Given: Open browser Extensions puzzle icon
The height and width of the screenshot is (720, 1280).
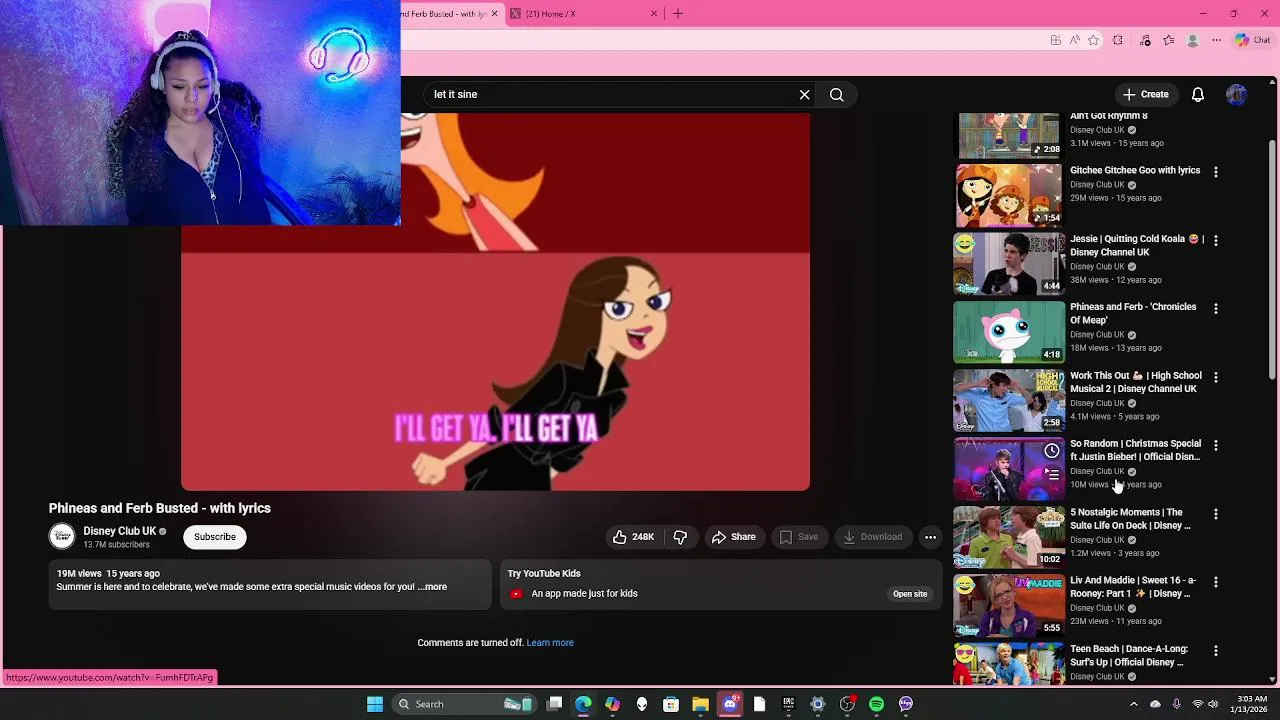Looking at the screenshot, I should [1118, 40].
